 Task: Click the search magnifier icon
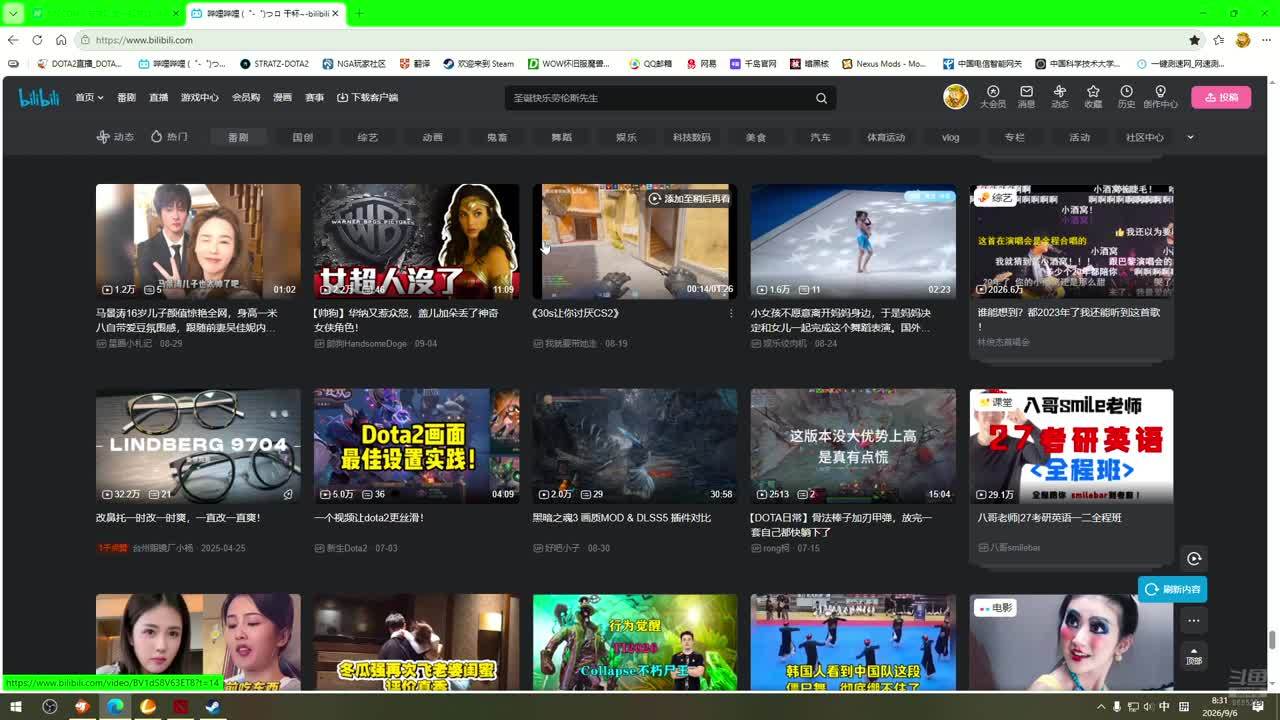pos(821,98)
